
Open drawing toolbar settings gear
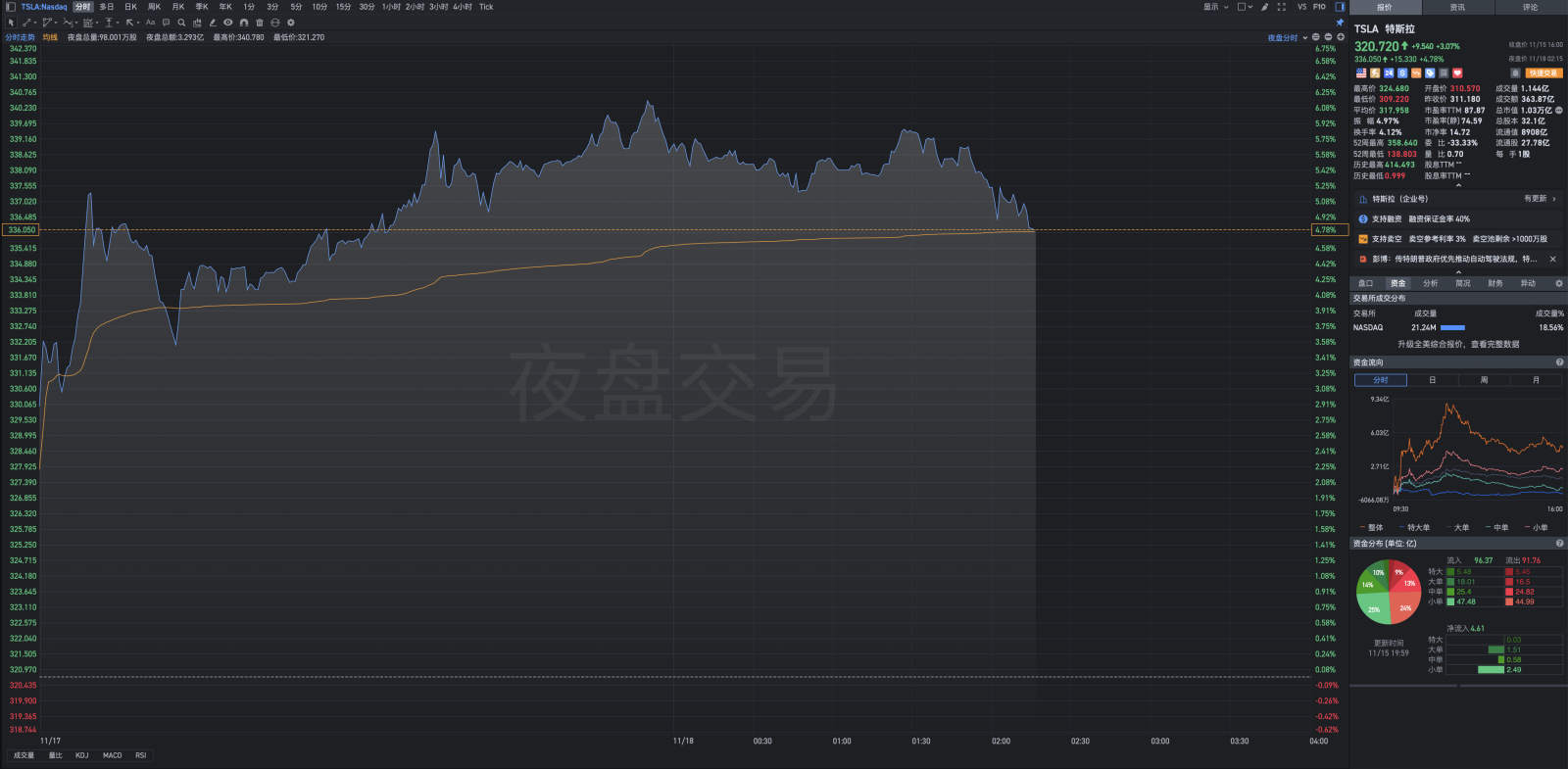pyautogui.click(x=291, y=23)
